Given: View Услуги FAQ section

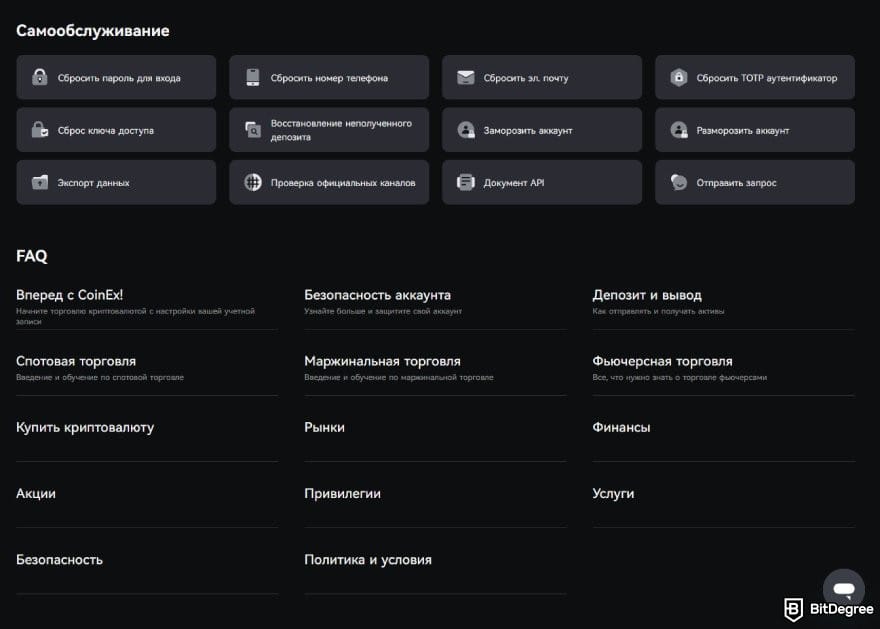Looking at the screenshot, I should pyautogui.click(x=613, y=493).
